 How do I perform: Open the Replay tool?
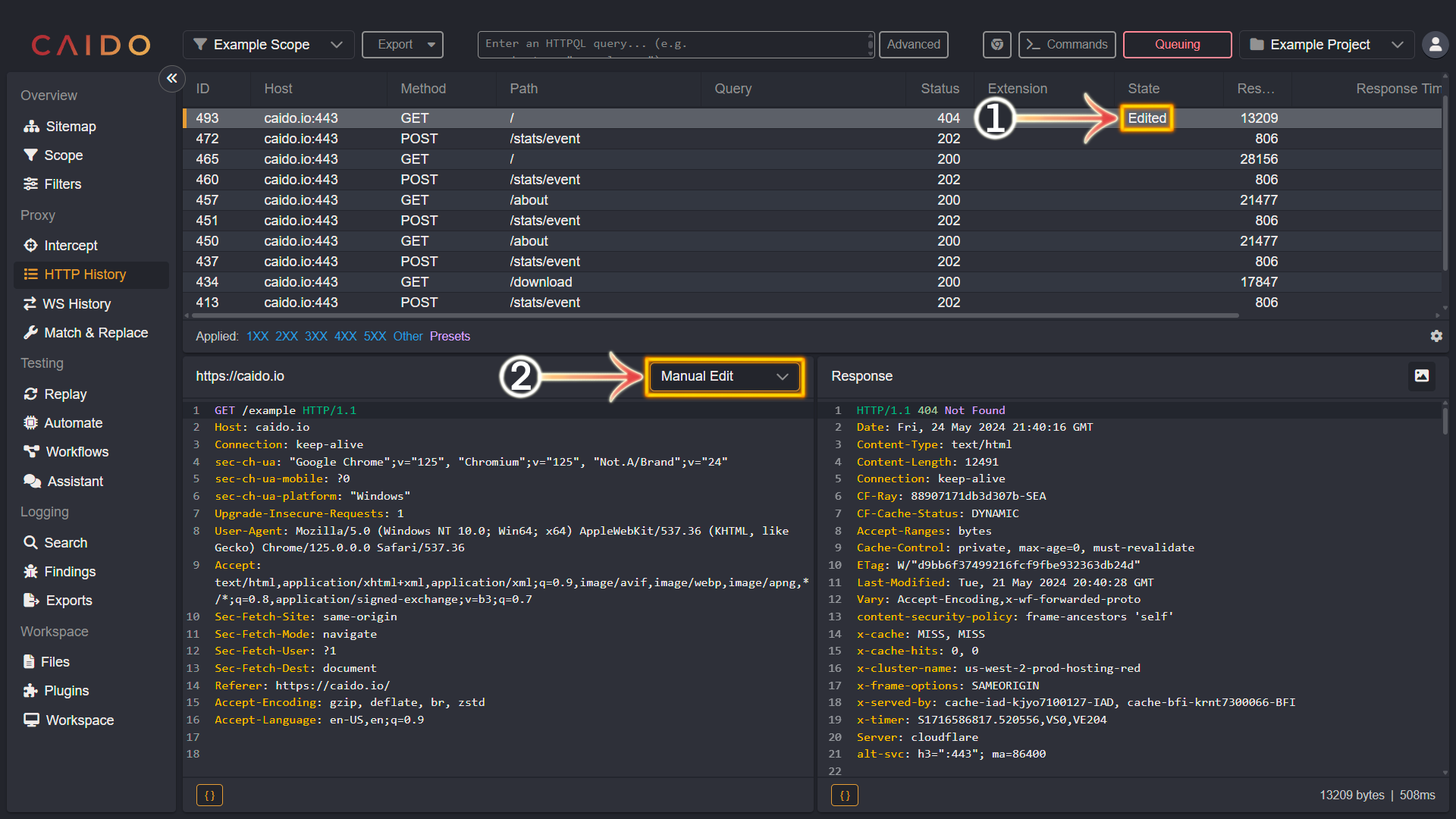(x=55, y=394)
